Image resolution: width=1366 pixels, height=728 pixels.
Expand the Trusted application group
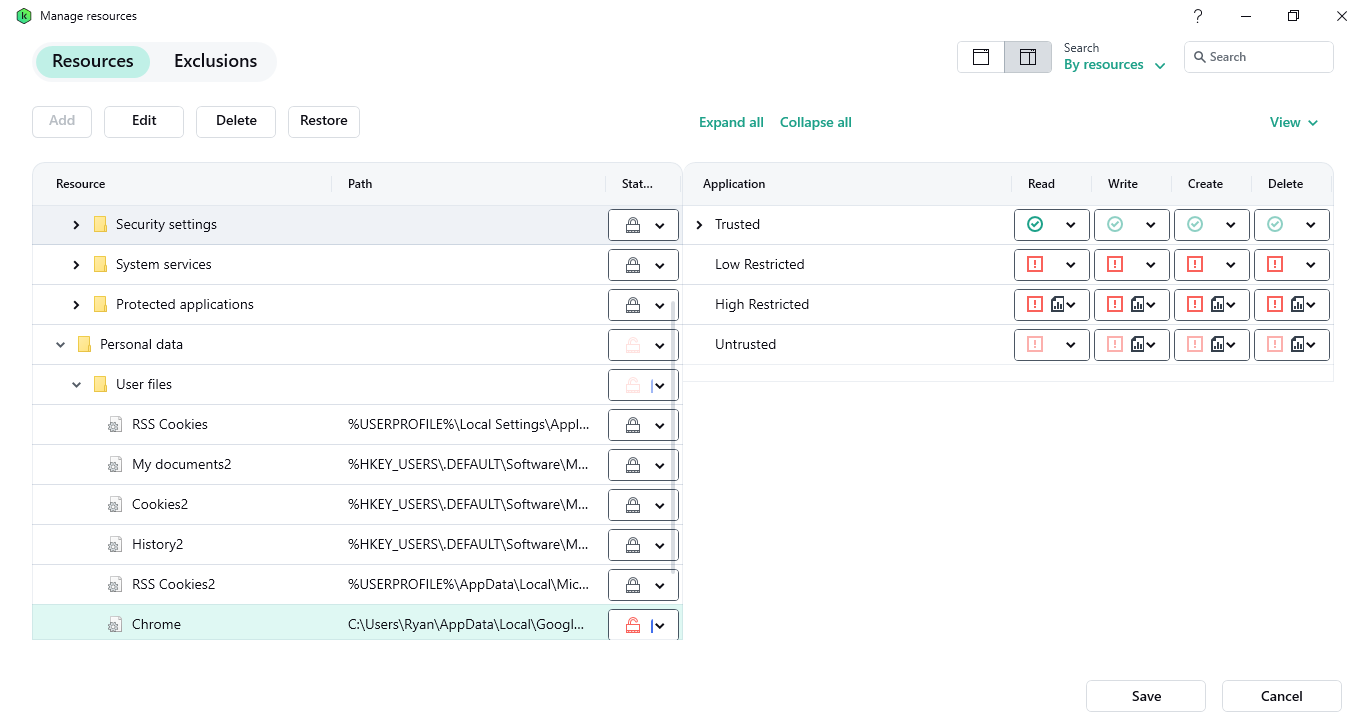699,225
